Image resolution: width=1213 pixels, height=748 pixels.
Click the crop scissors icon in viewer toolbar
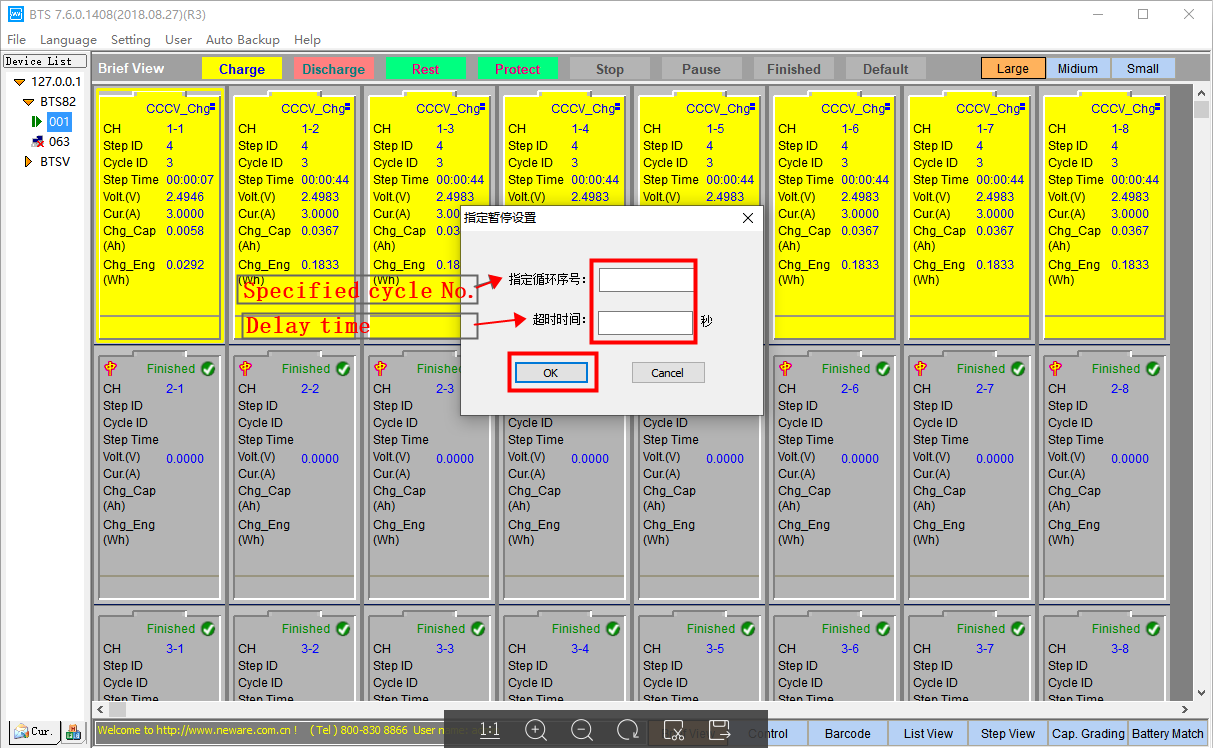point(674,730)
